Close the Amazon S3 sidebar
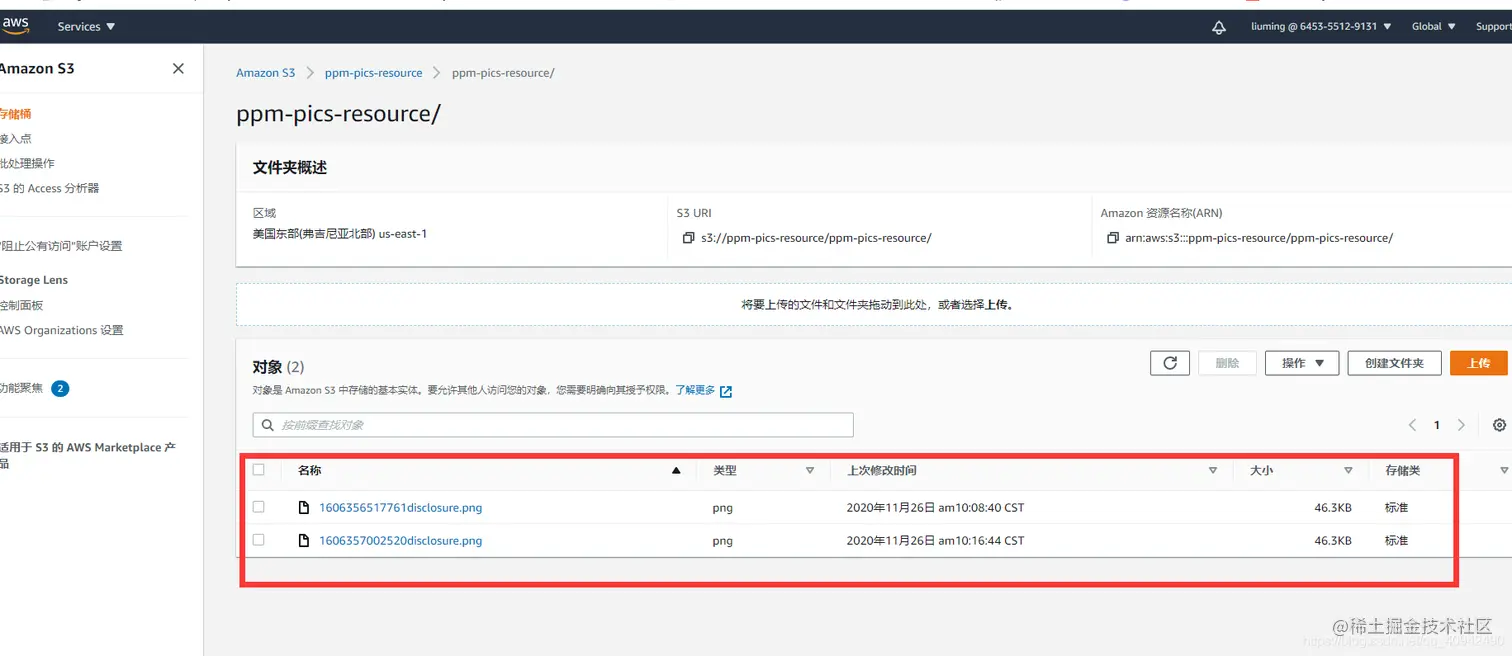 [178, 68]
